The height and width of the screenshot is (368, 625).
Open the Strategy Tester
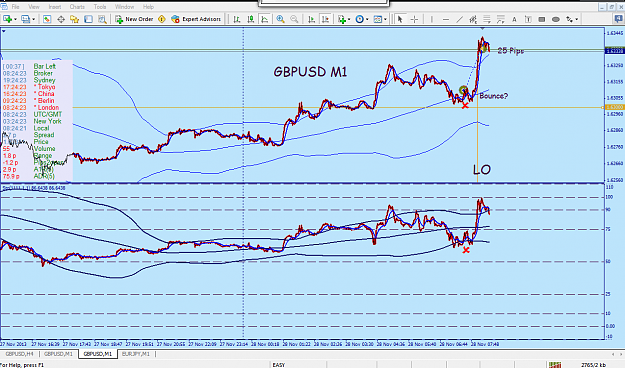102,19
